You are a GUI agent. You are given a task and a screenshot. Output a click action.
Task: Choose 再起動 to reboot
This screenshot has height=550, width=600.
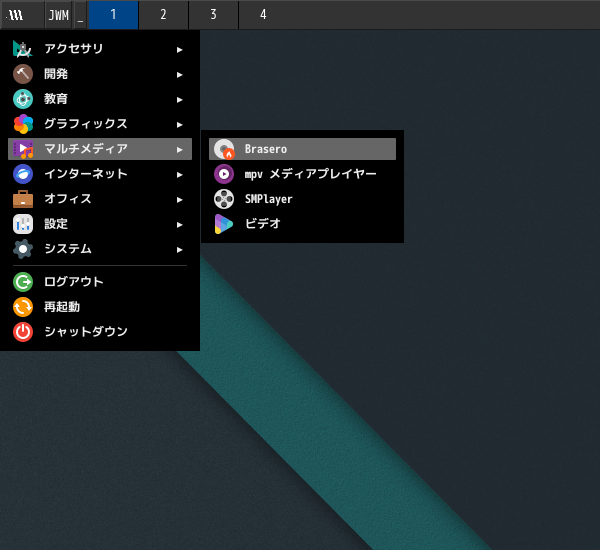point(100,307)
